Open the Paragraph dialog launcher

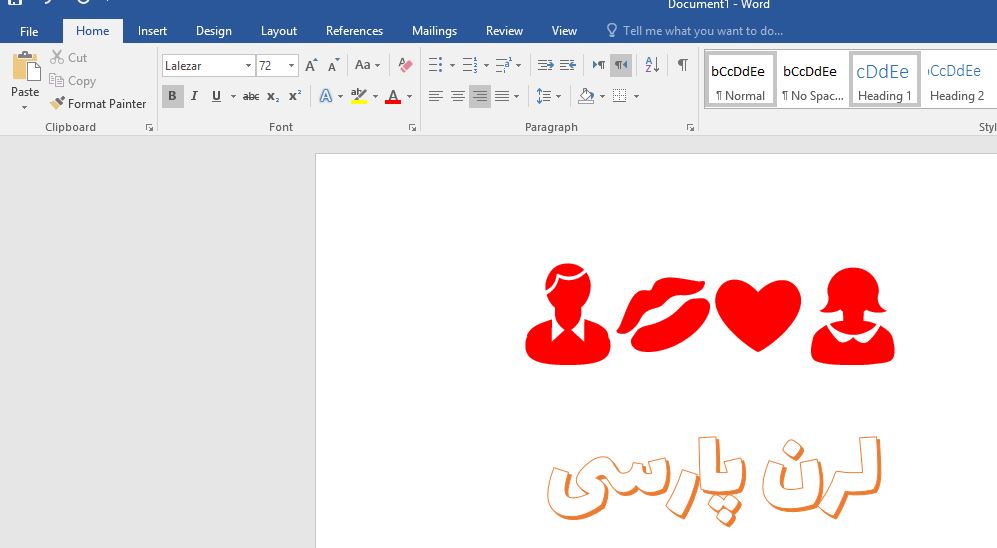coord(690,128)
